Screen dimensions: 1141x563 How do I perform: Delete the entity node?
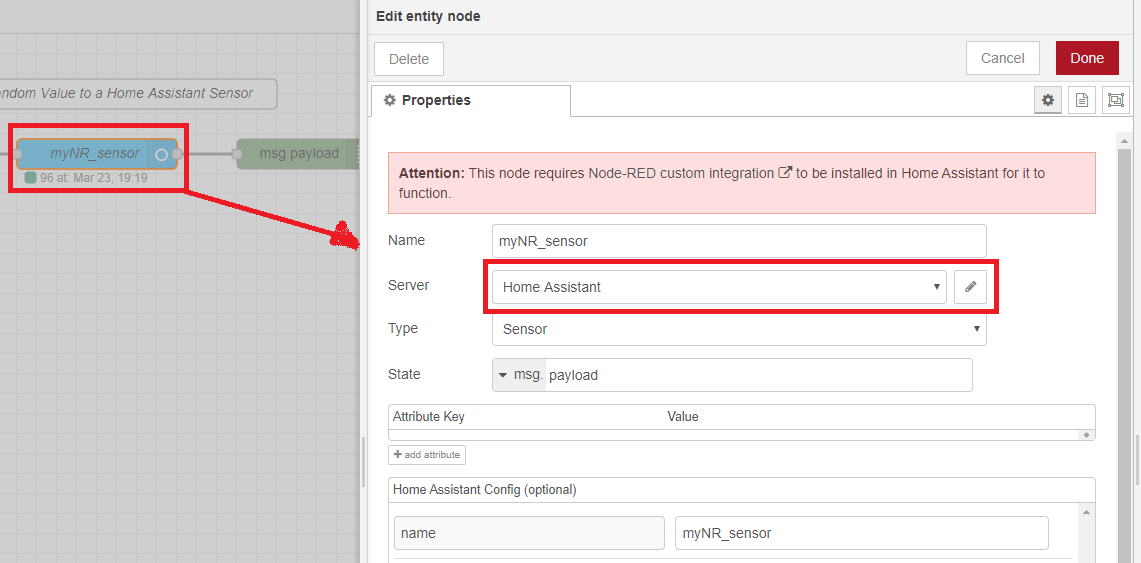(409, 59)
